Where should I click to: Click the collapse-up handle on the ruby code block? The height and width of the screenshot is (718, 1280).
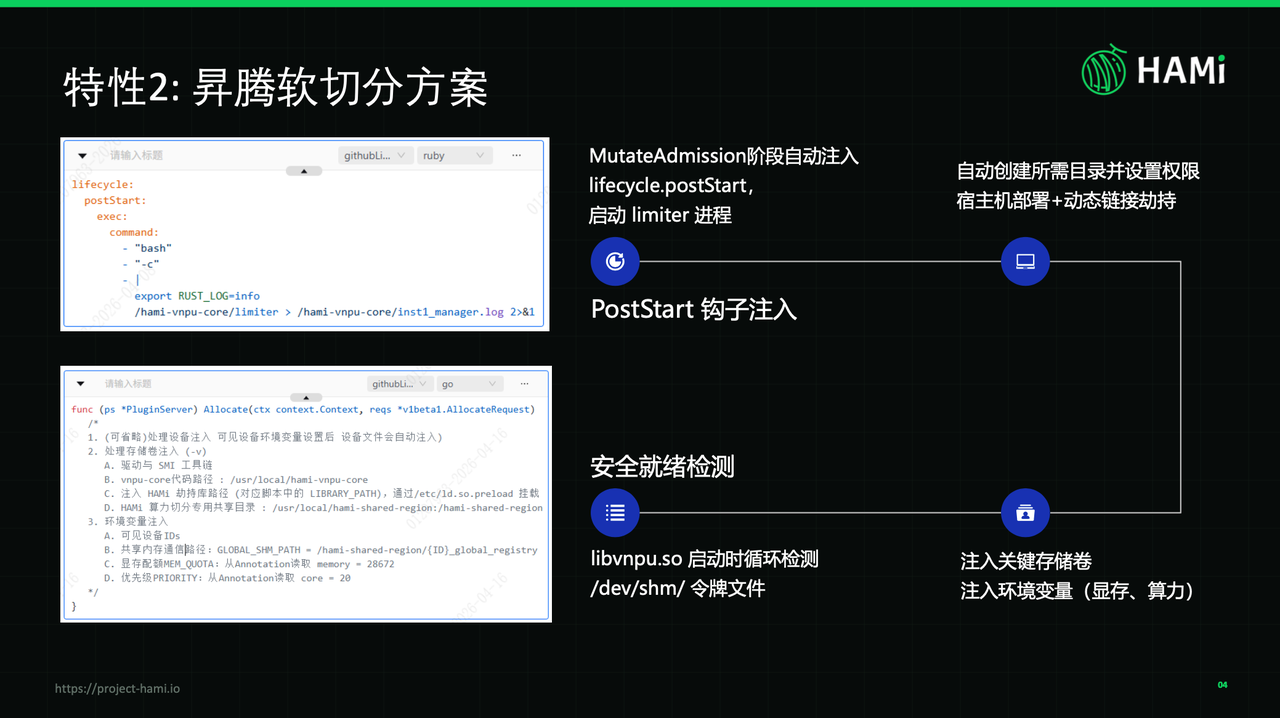point(304,171)
